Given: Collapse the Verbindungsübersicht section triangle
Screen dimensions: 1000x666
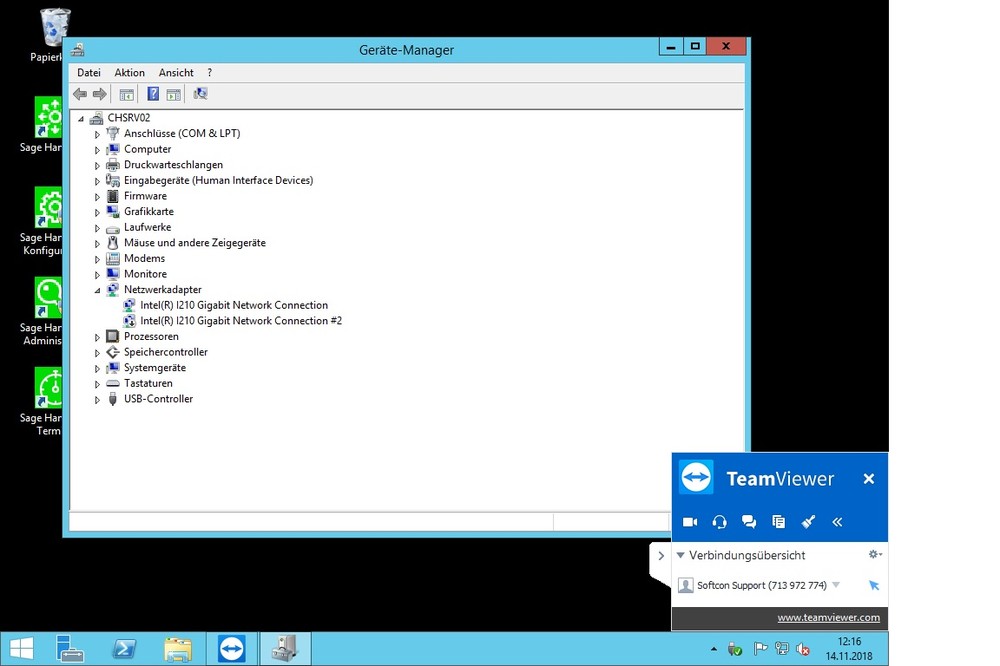Looking at the screenshot, I should point(681,555).
